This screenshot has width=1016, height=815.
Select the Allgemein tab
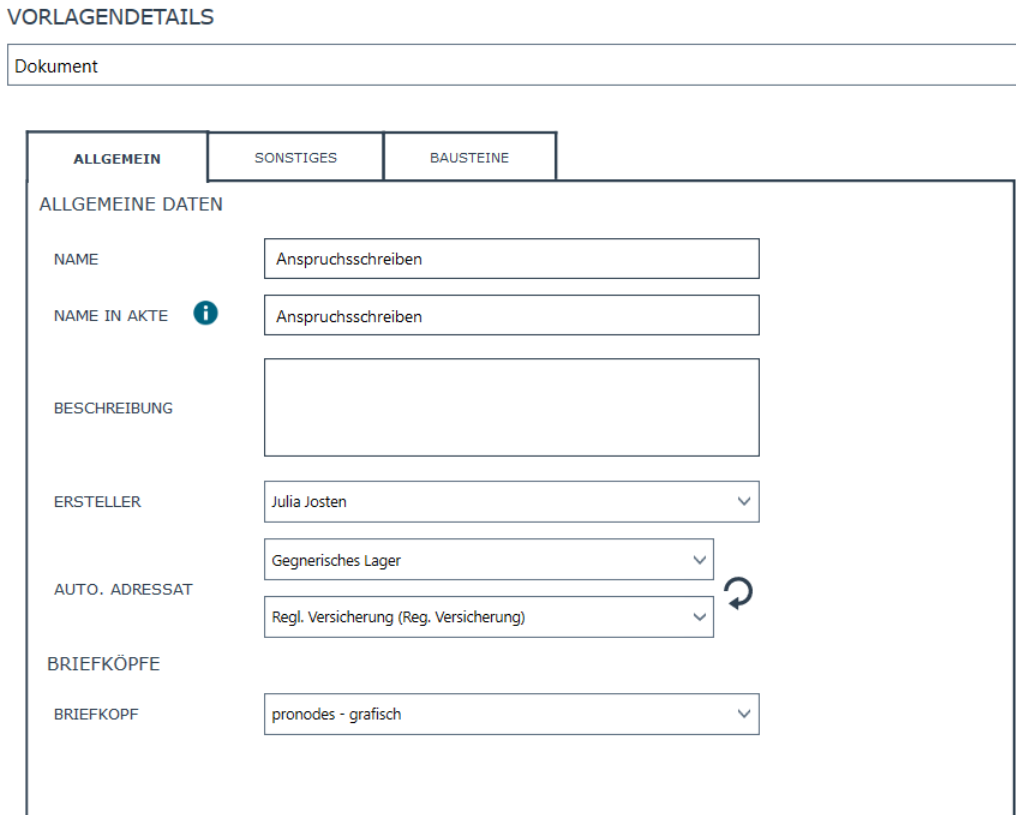click(x=117, y=159)
